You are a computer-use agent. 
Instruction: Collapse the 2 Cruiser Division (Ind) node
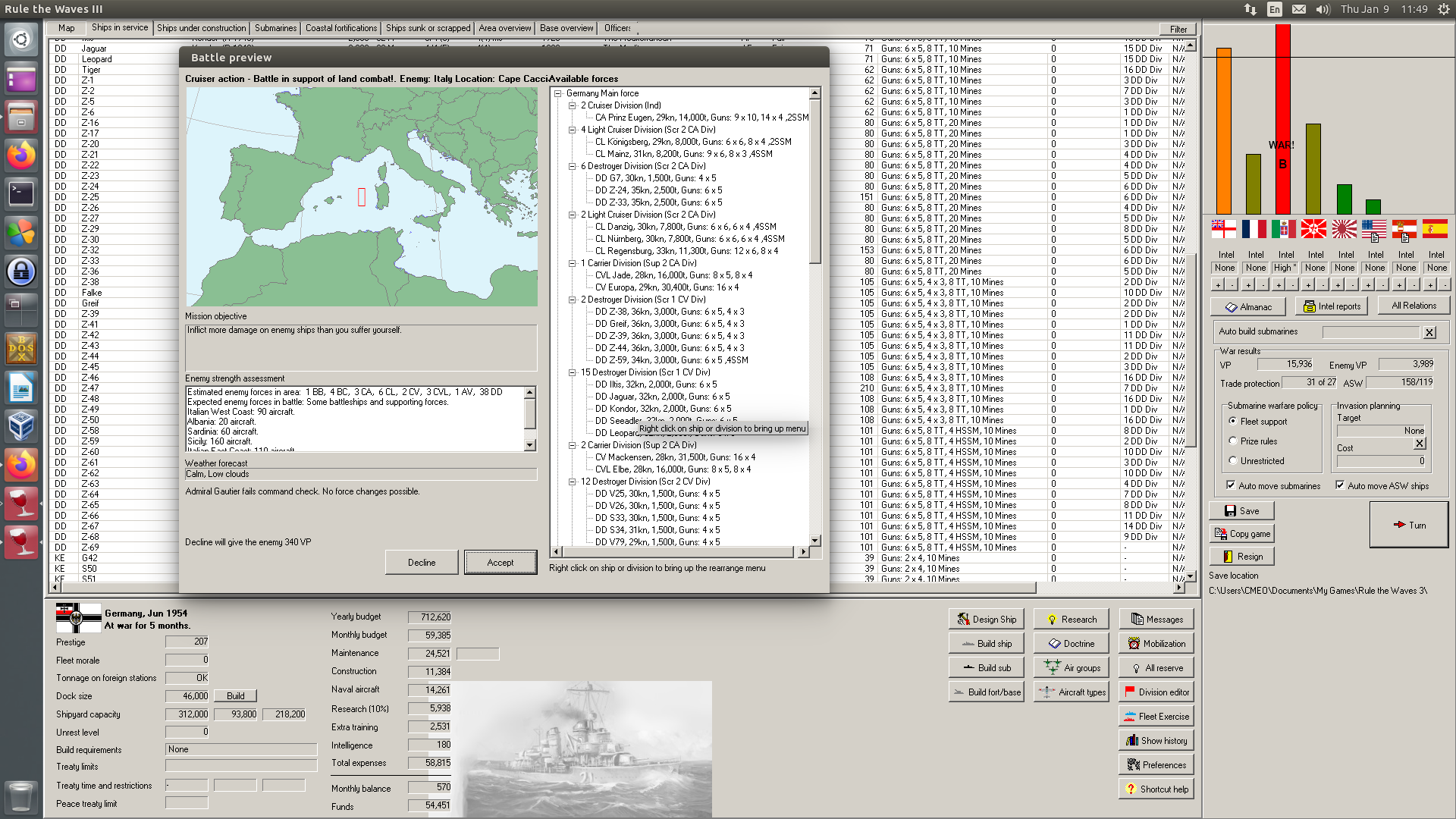pyautogui.click(x=573, y=105)
